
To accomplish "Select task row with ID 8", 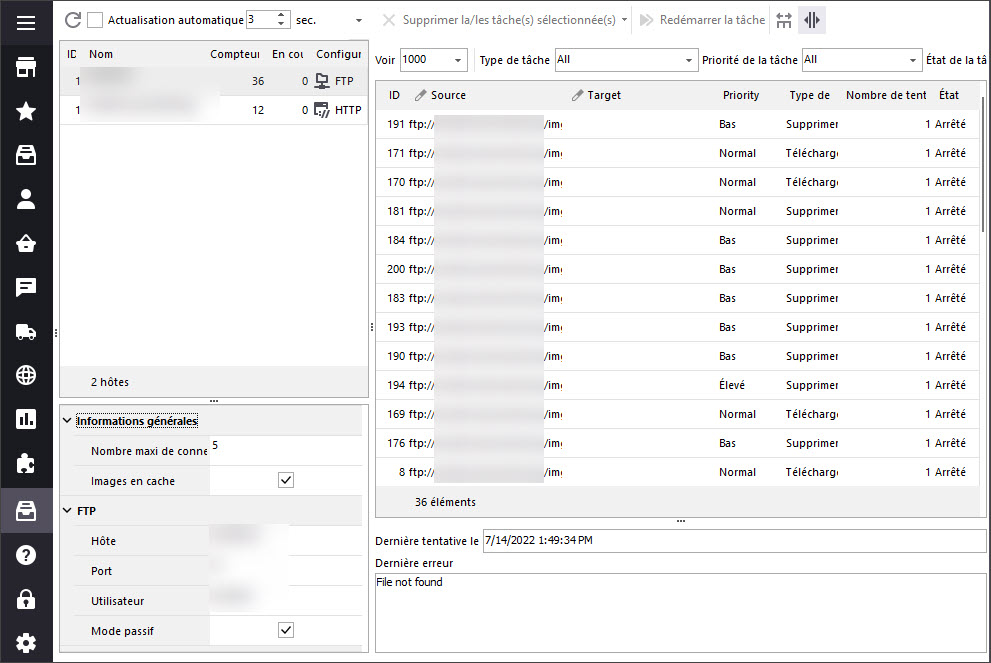I will [x=678, y=473].
